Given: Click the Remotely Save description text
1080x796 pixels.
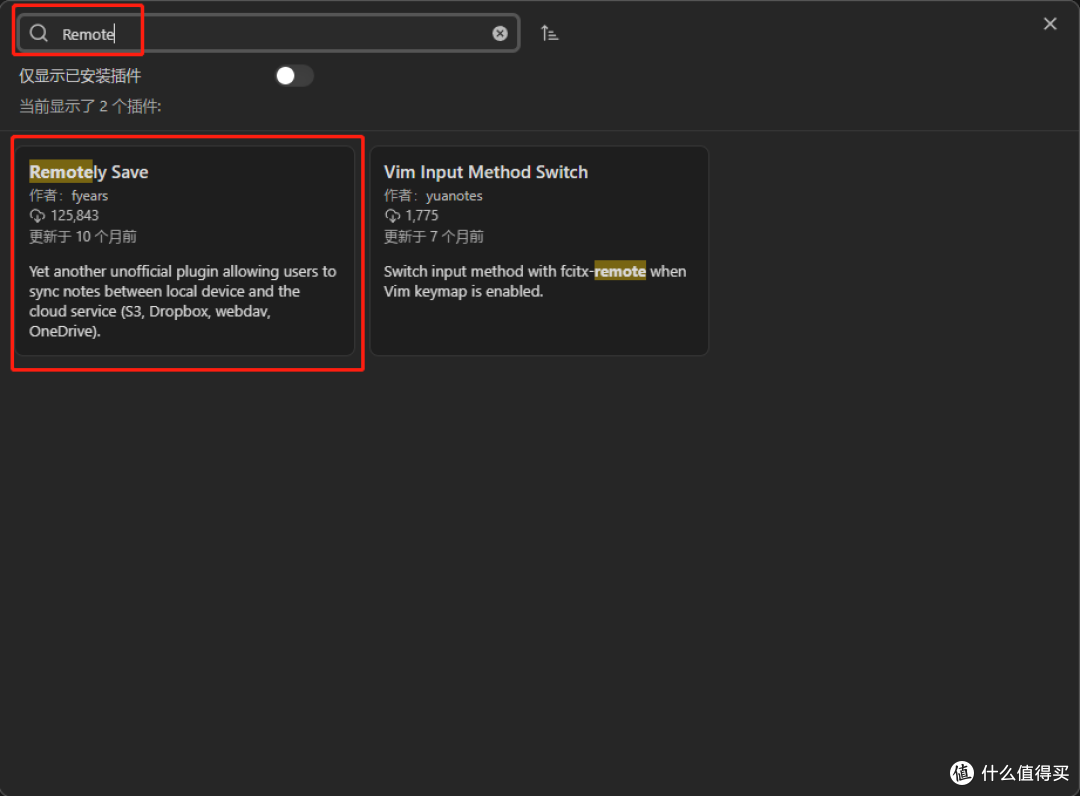Looking at the screenshot, I should tap(183, 301).
